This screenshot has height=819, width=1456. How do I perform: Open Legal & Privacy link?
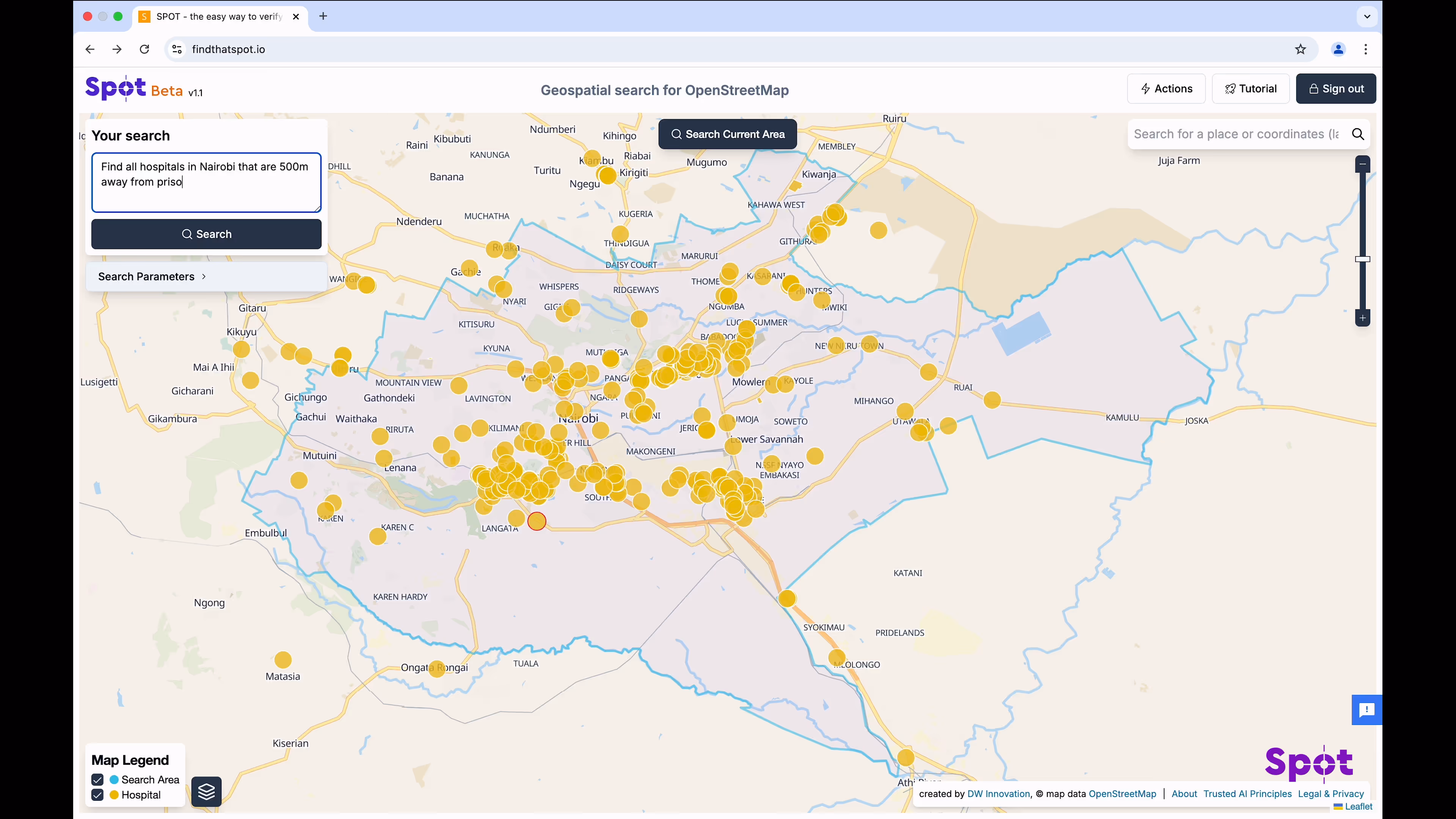click(x=1330, y=794)
